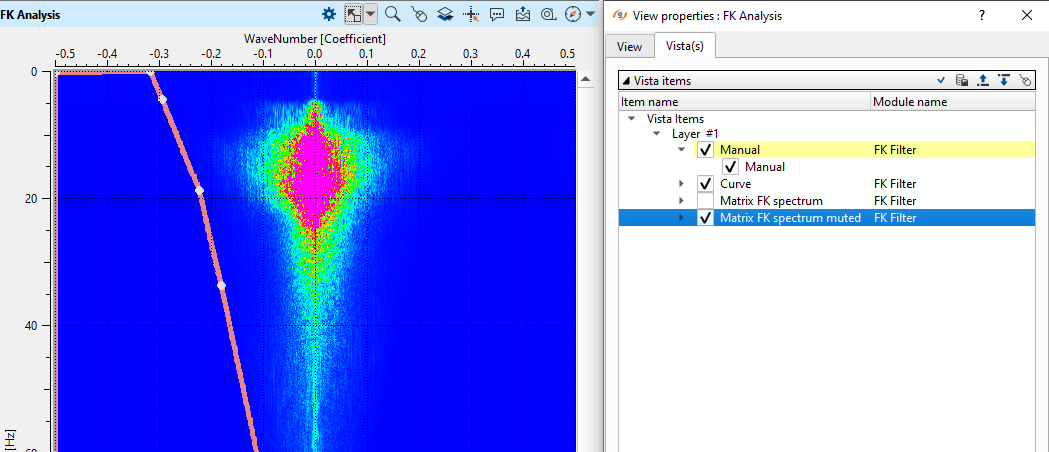Click the speech bubble annotation icon

(x=497, y=14)
